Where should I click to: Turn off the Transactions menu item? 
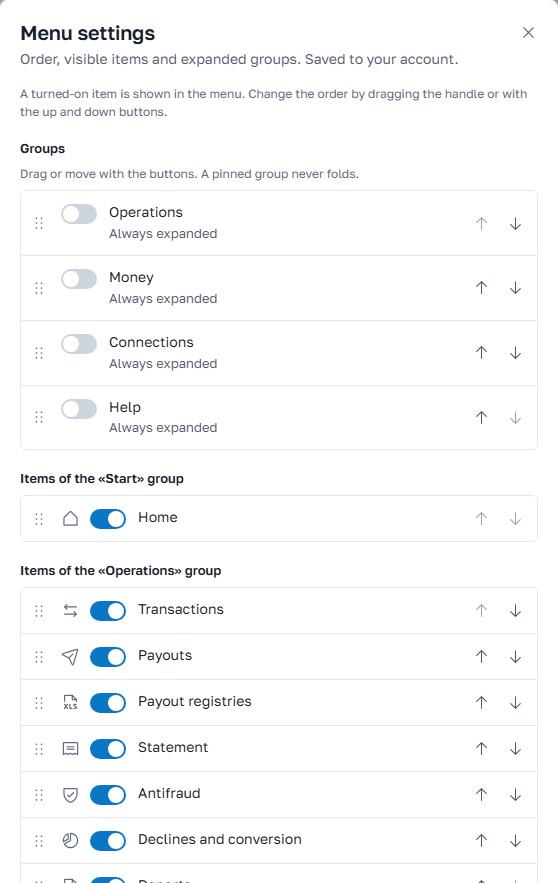[108, 610]
